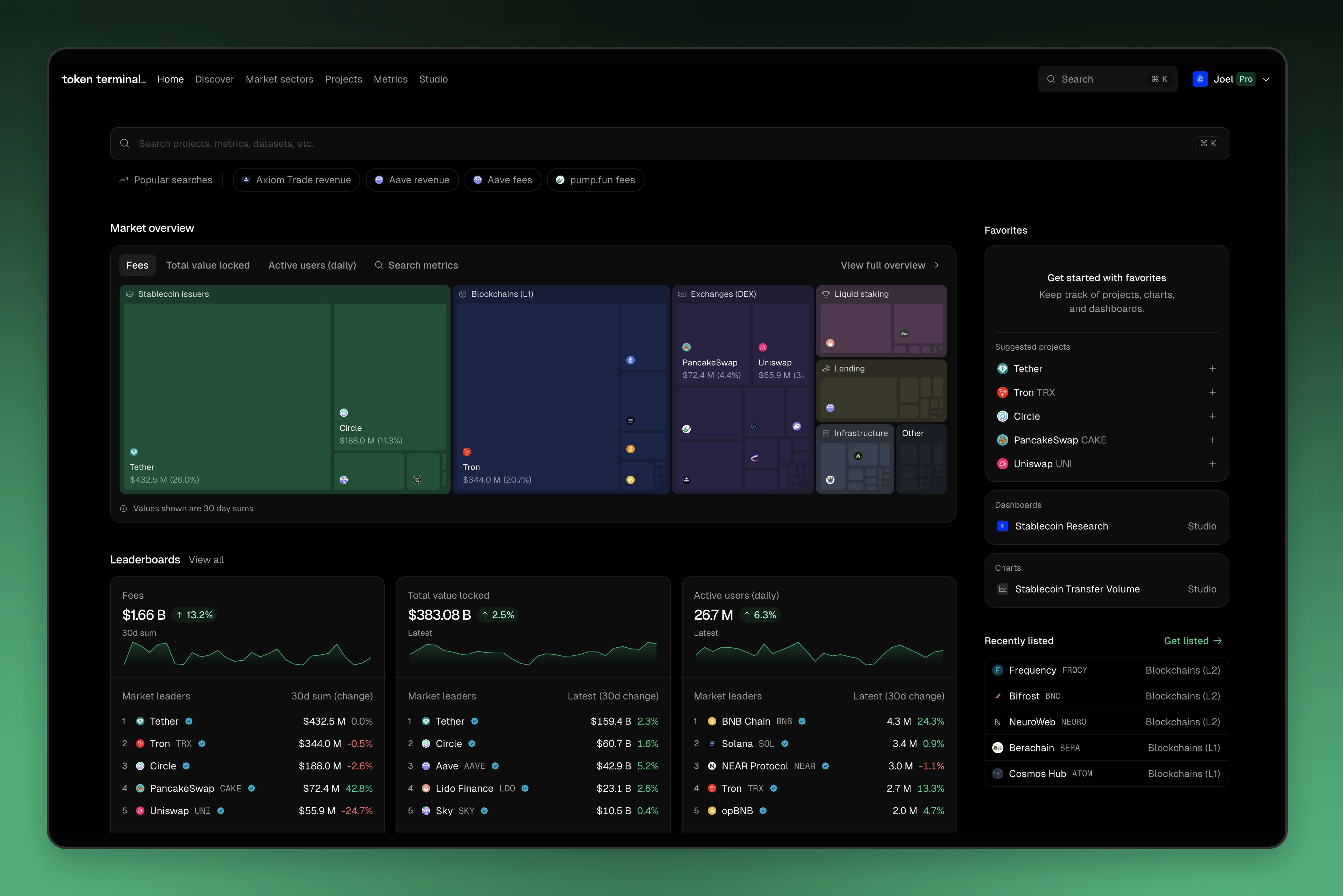Add Tether to favorites with plus icon
This screenshot has width=1343, height=896.
pyautogui.click(x=1212, y=369)
